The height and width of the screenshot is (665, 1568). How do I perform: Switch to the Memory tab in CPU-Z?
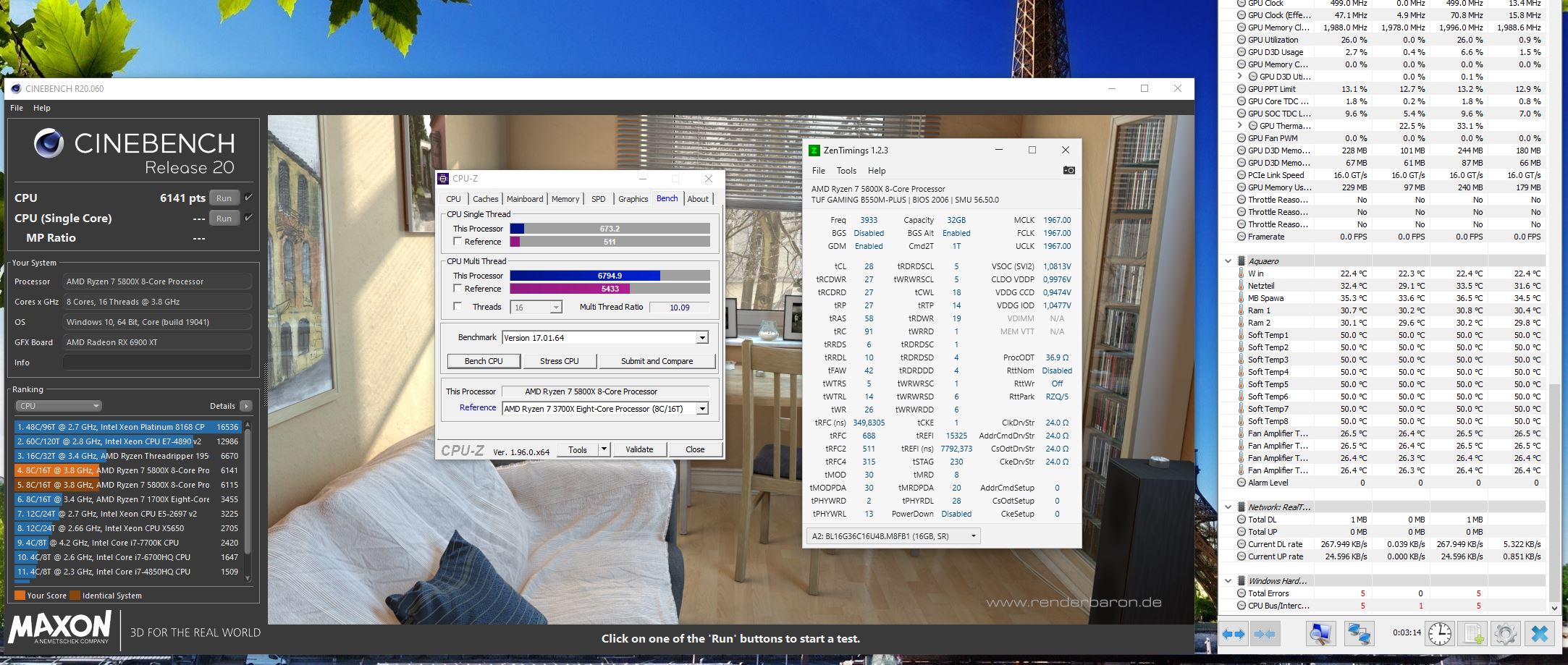565,199
